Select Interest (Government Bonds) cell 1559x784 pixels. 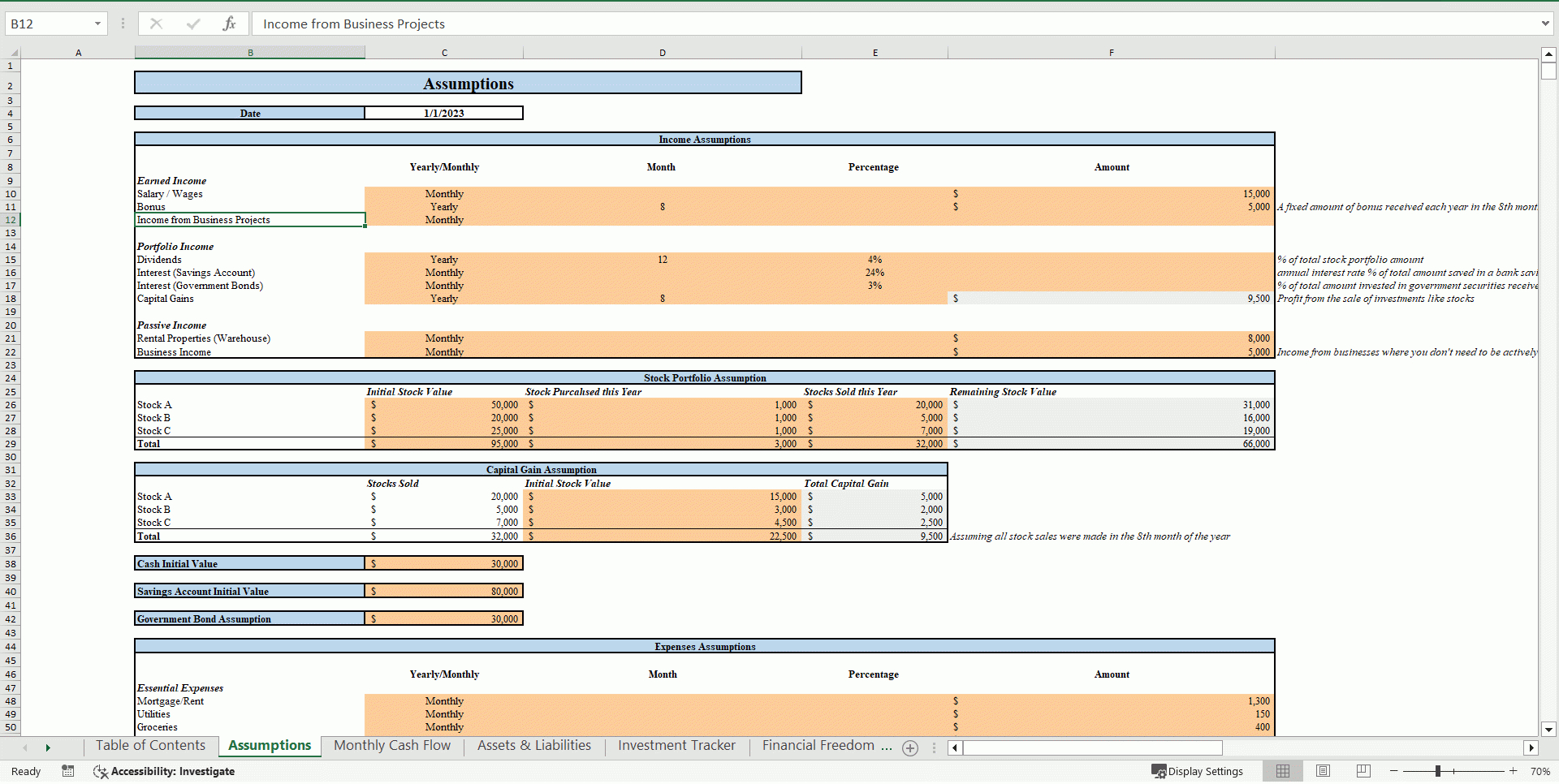[x=250, y=286]
